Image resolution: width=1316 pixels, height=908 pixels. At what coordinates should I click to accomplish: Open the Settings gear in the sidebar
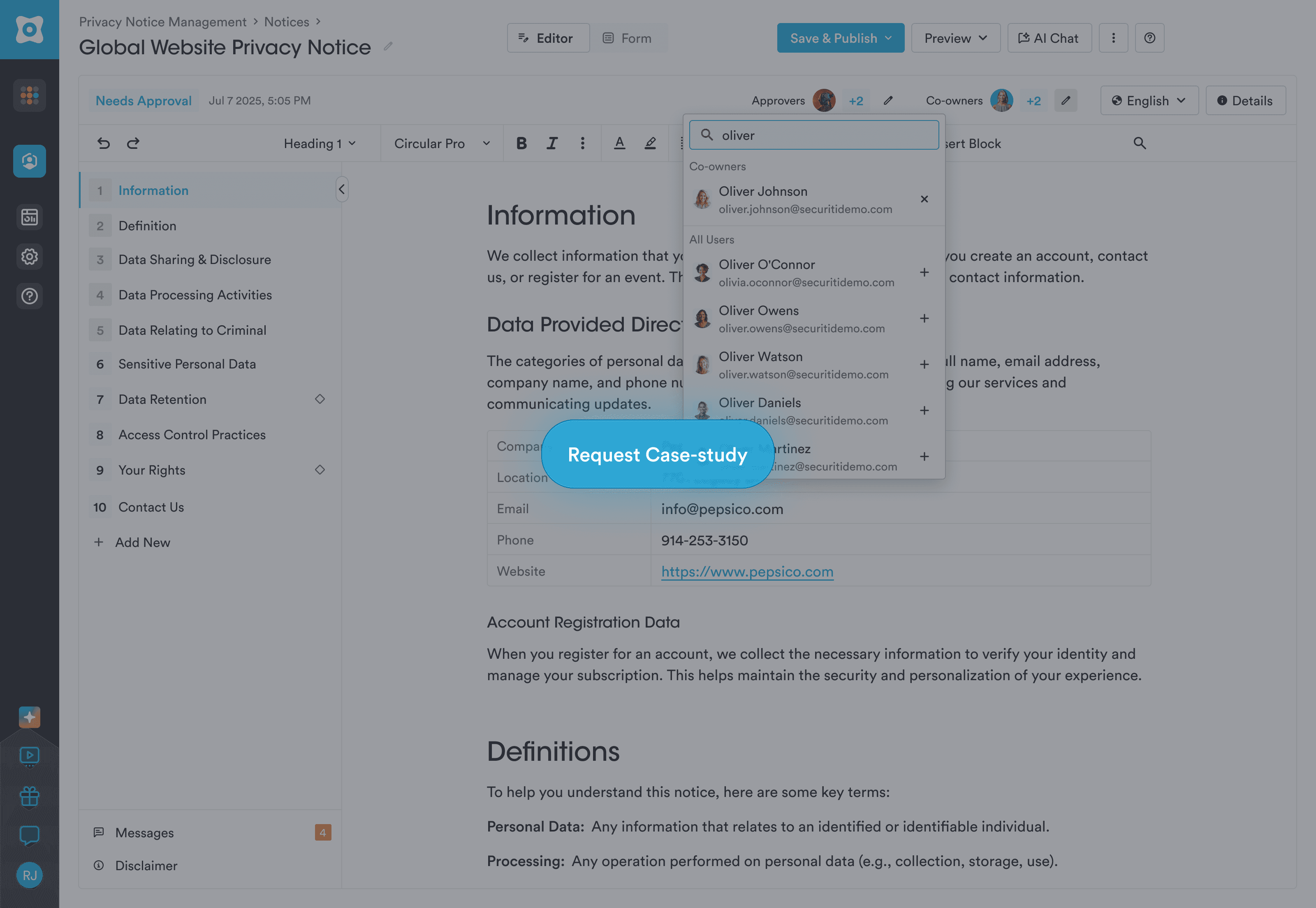pos(29,256)
